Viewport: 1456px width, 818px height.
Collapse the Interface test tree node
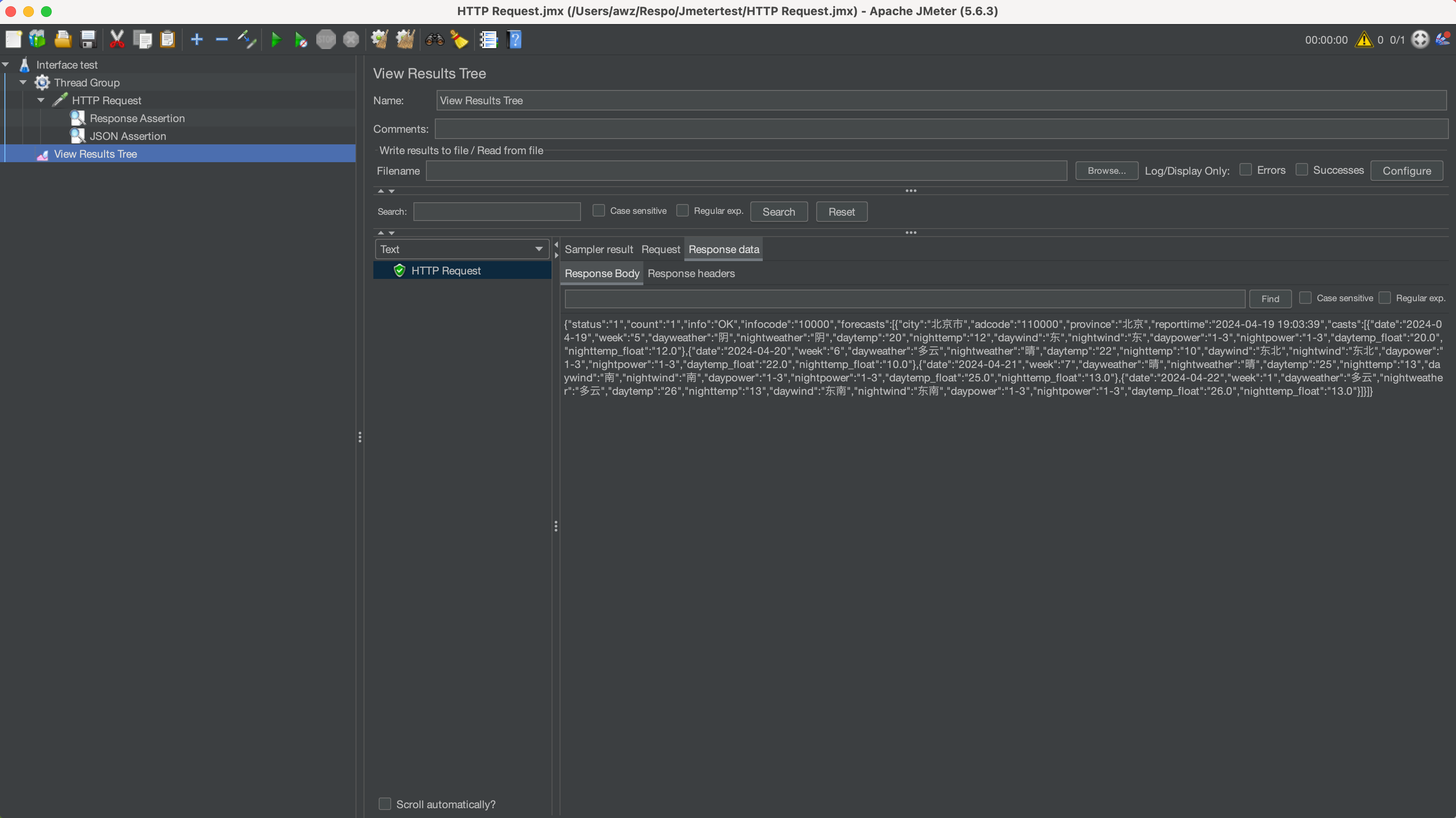[x=6, y=65]
